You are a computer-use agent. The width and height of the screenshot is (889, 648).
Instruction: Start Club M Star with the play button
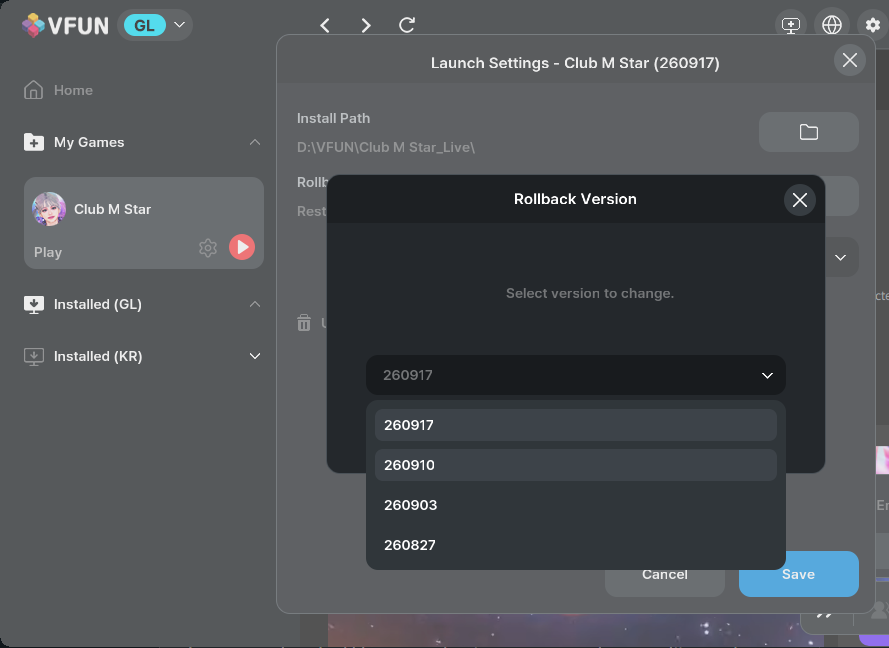(x=242, y=247)
